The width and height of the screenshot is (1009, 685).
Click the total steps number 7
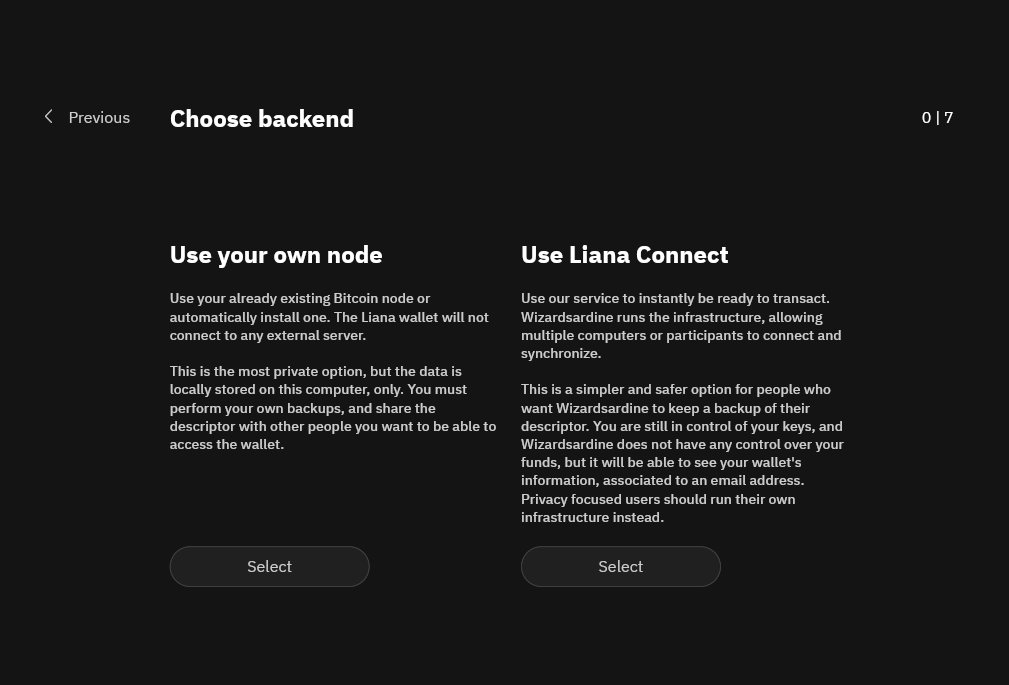click(949, 118)
